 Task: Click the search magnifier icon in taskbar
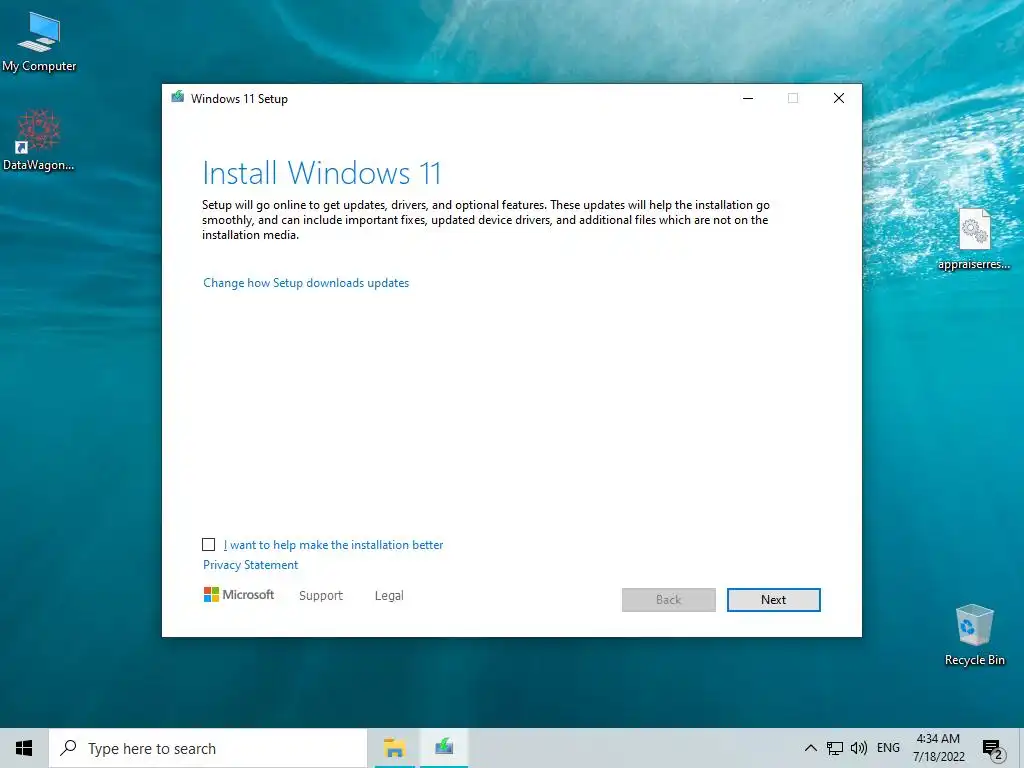point(68,748)
